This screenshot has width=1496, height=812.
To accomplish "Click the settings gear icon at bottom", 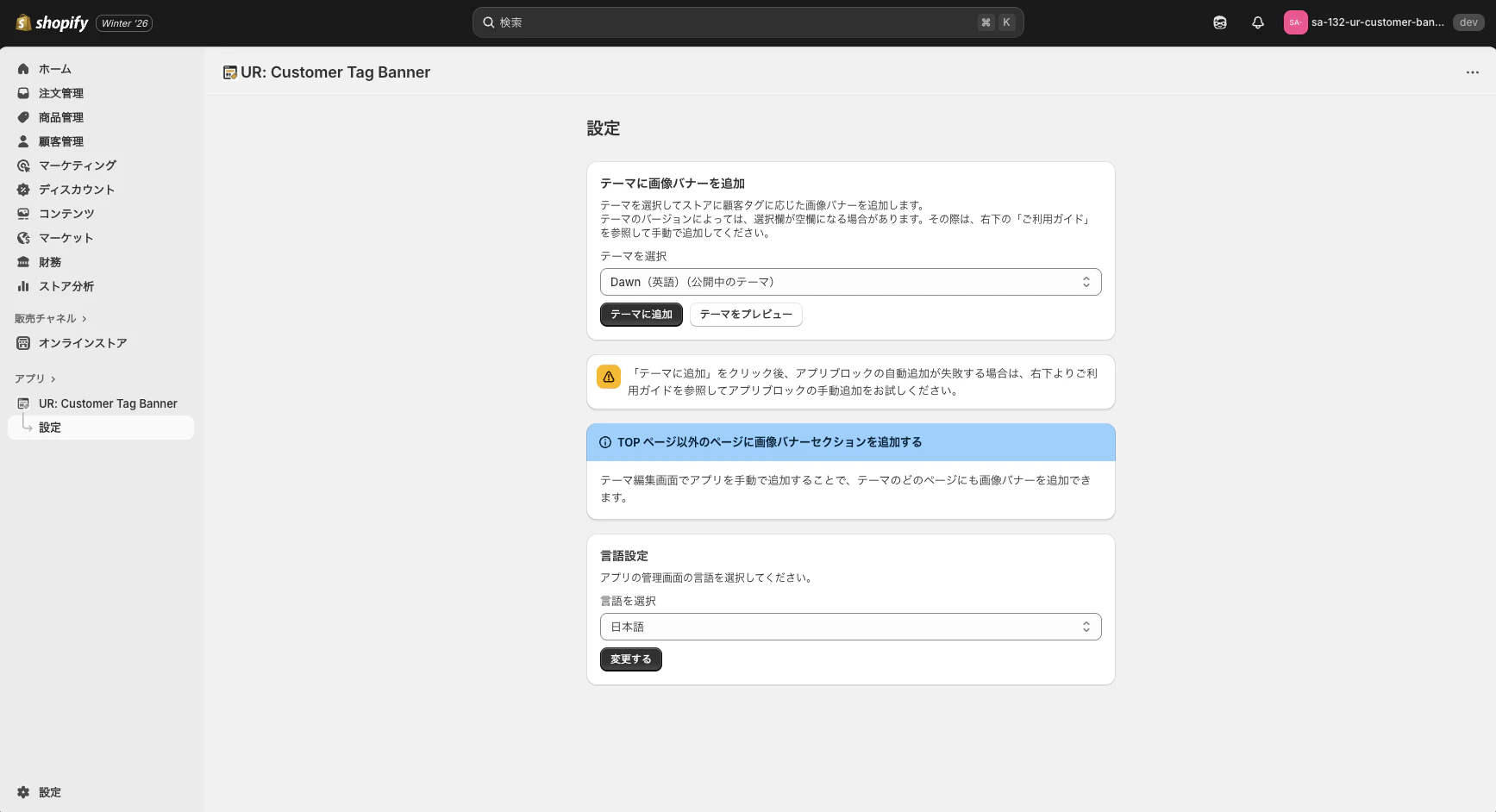I will [23, 792].
